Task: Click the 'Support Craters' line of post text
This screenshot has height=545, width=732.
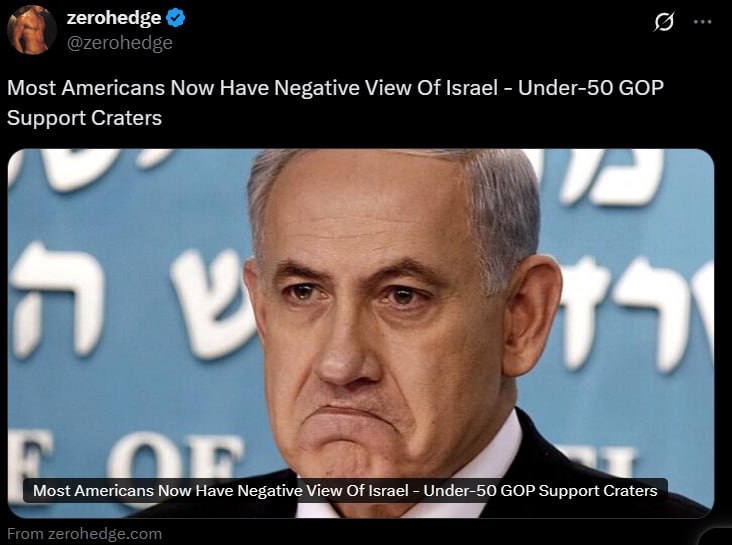Action: point(84,118)
